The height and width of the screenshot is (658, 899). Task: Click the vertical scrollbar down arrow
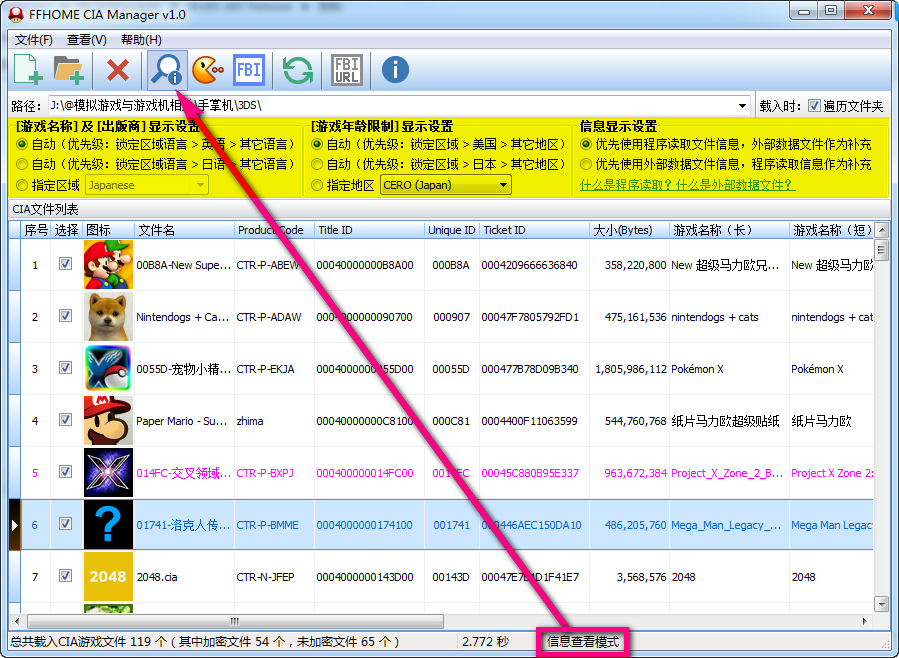coord(882,604)
